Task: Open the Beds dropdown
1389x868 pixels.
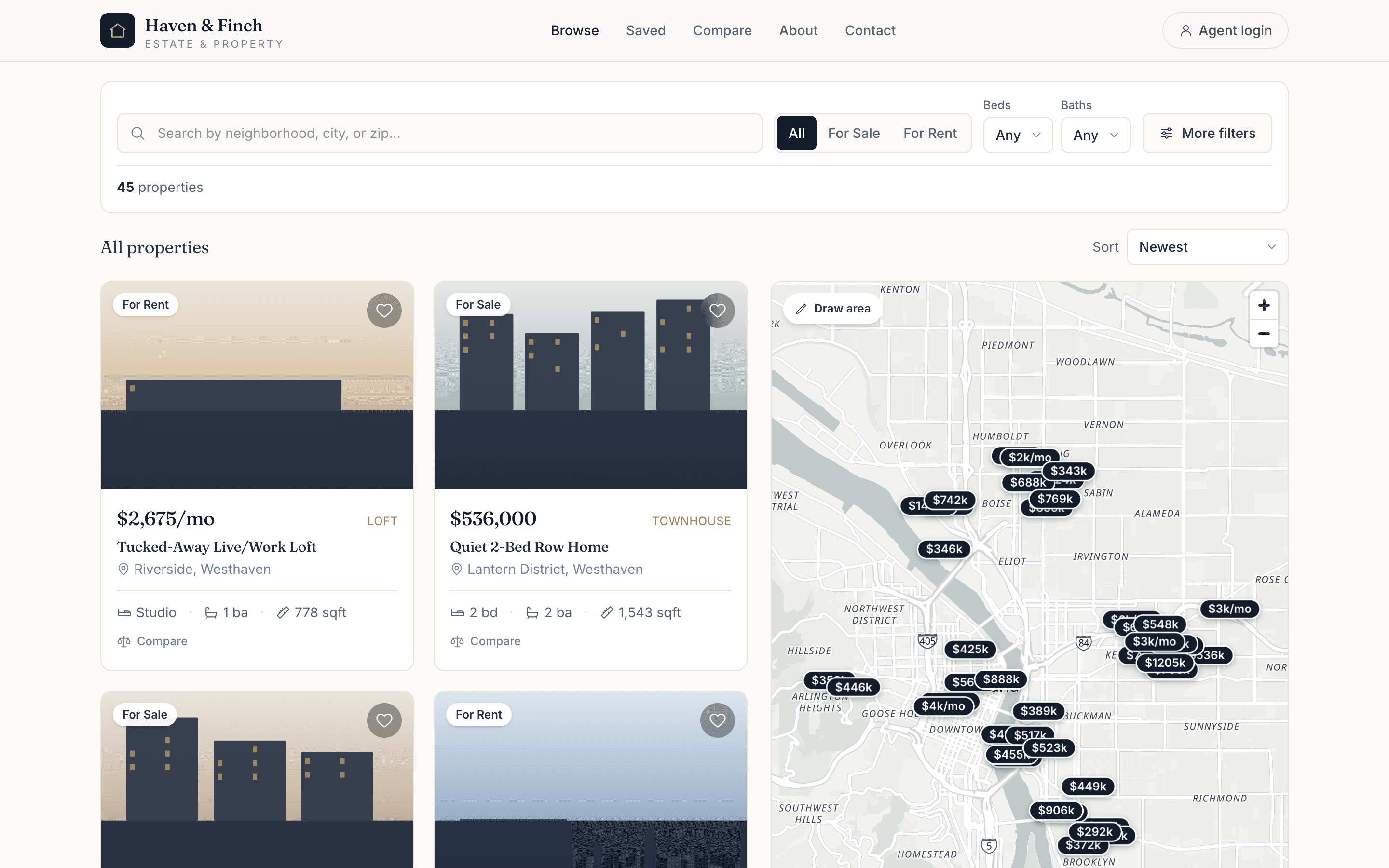Action: 1018,135
